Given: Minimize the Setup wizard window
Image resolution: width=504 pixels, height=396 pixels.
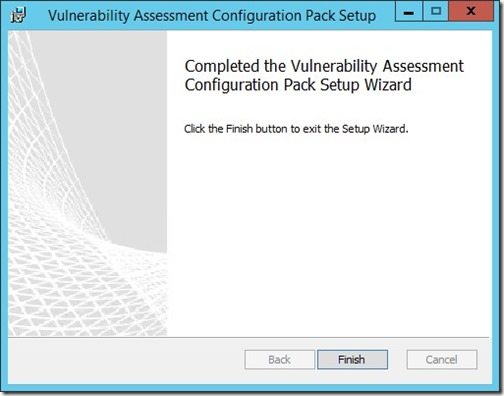Looking at the screenshot, I should (409, 11).
